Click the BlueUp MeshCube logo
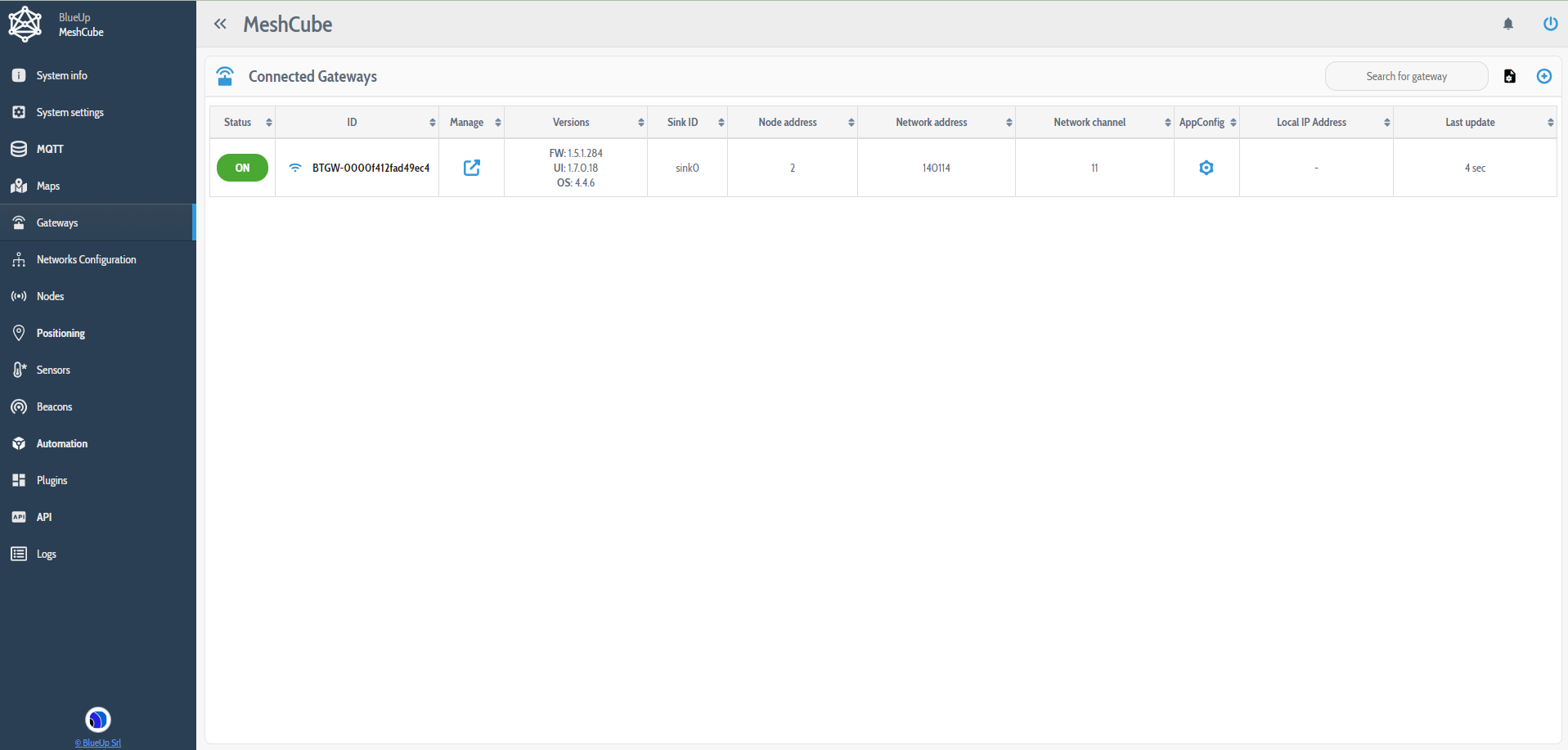This screenshot has height=750, width=1568. pos(25,24)
